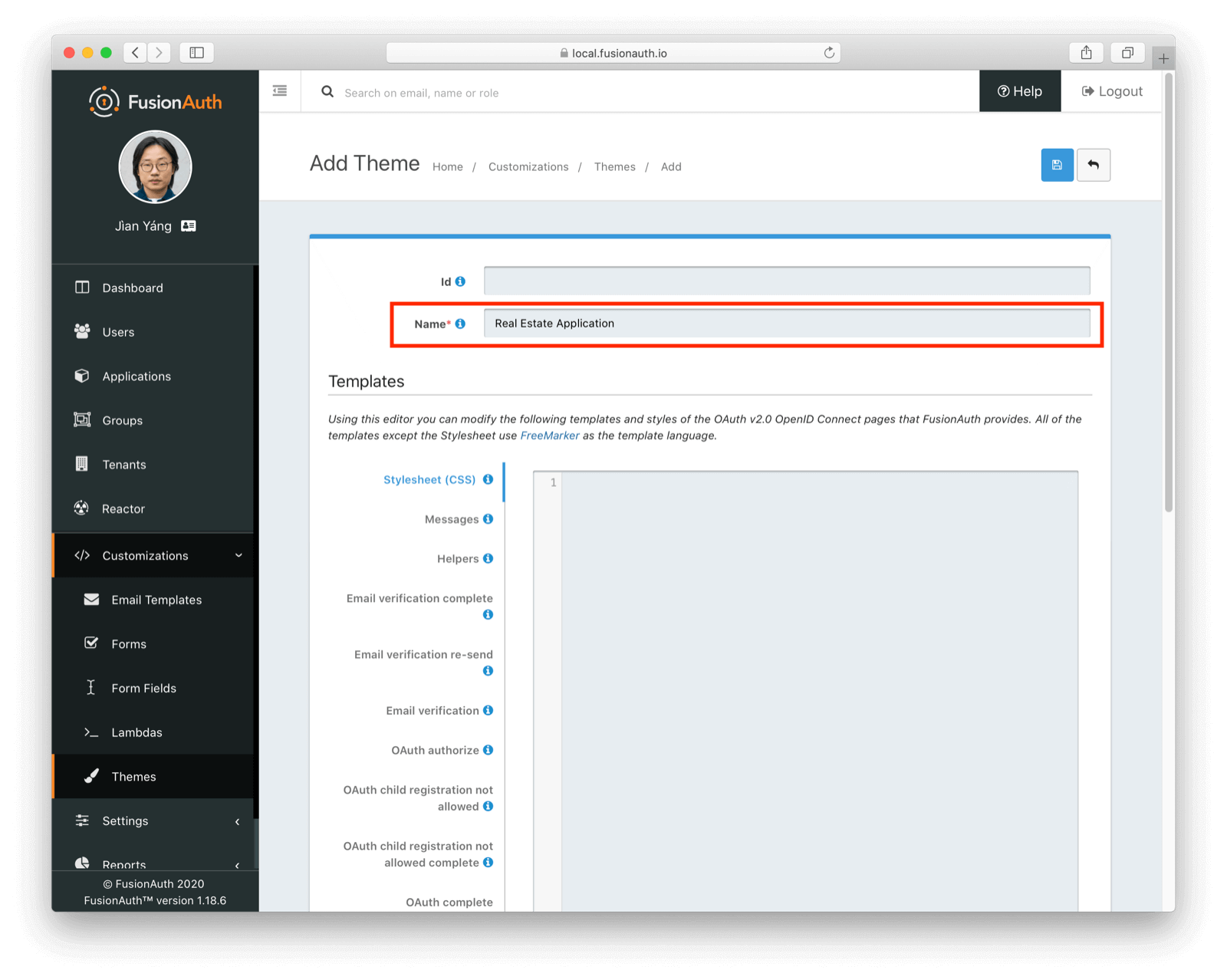Click the Id field info icon

pos(460,281)
